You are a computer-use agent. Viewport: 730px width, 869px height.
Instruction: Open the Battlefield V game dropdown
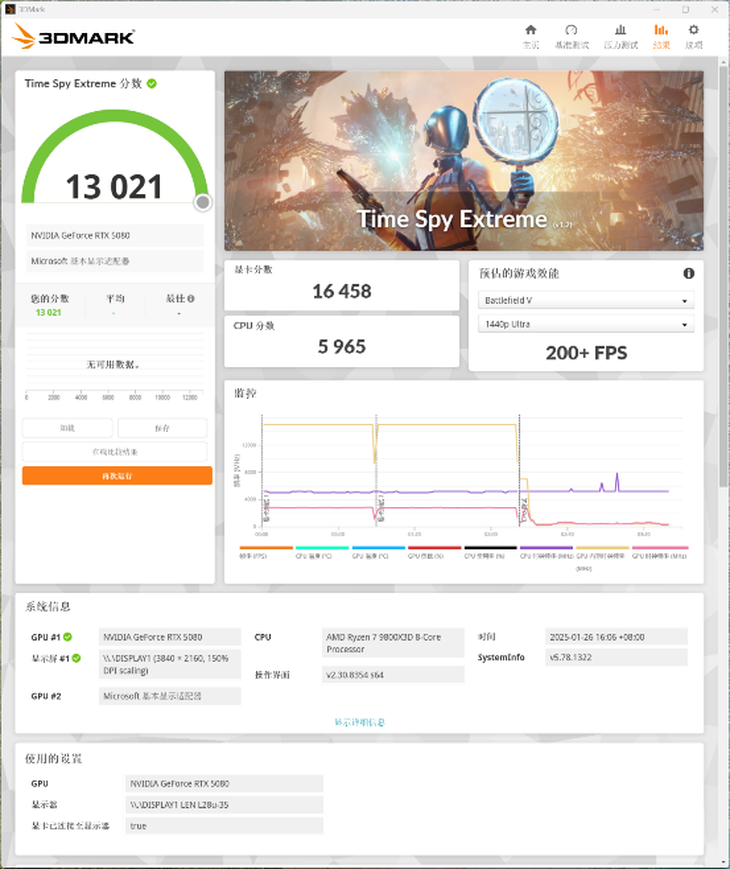[586, 300]
